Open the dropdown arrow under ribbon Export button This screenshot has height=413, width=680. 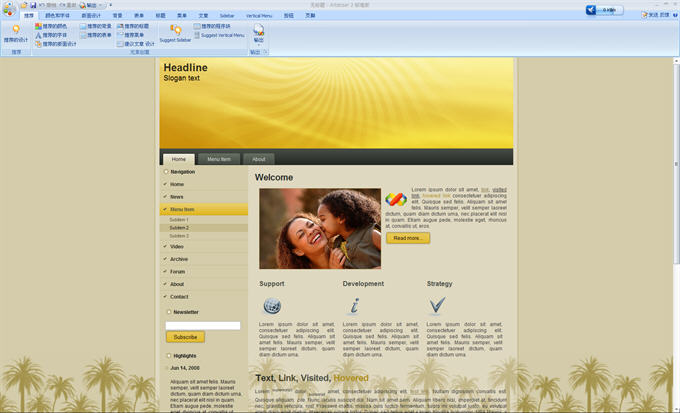(x=258, y=45)
